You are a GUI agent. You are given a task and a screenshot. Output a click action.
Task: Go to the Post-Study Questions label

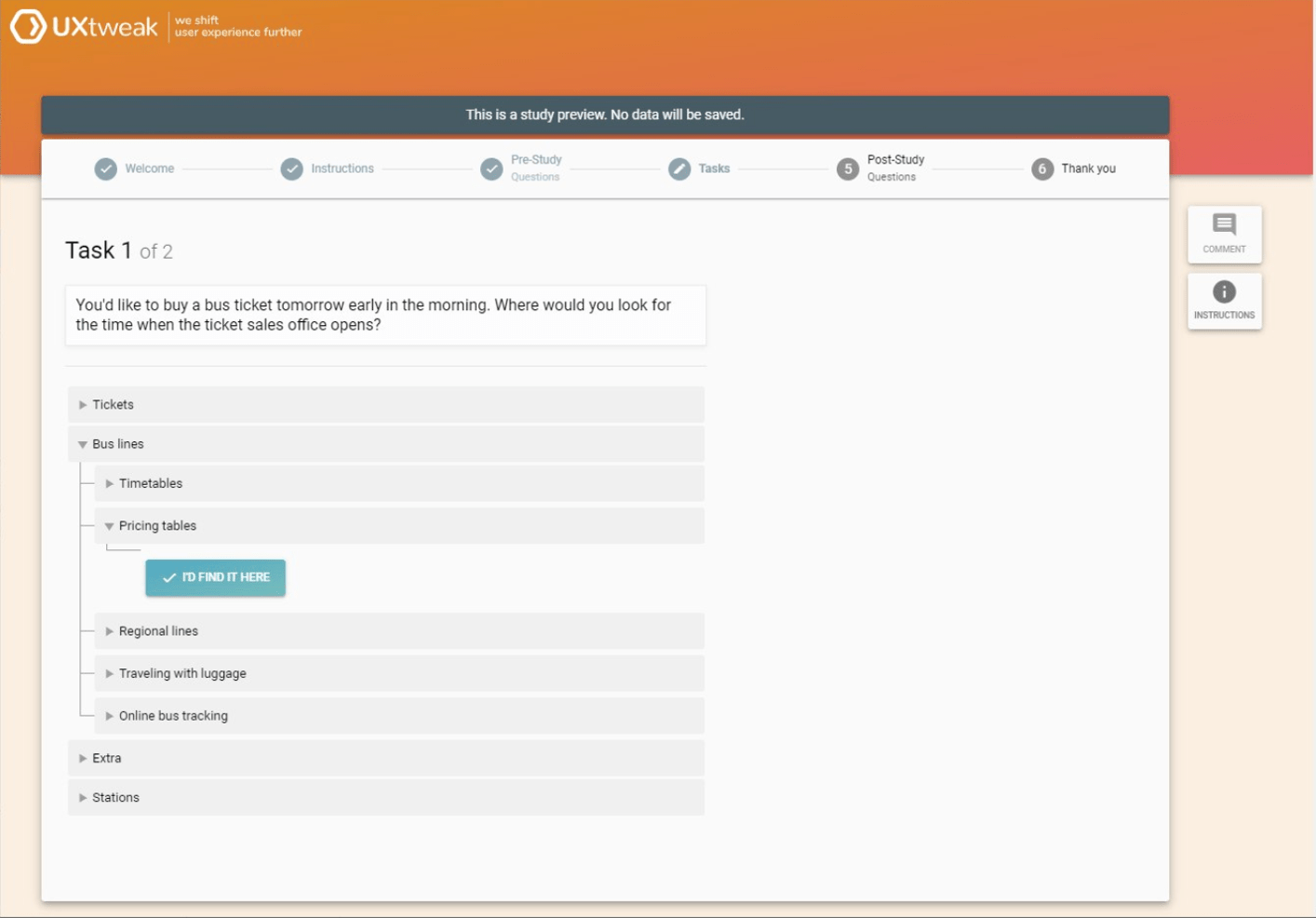pos(895,168)
